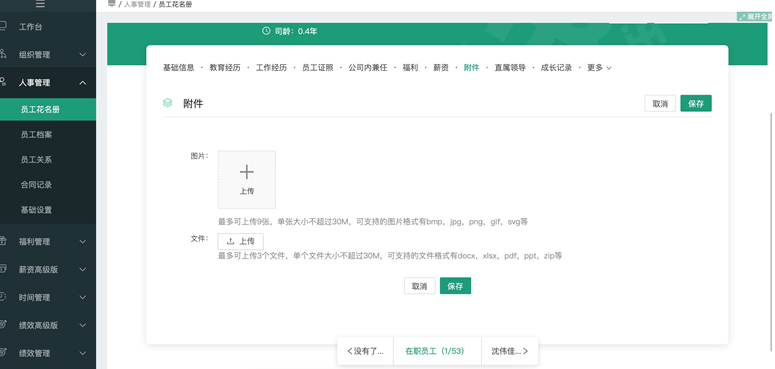
Task: Expand the 薪资高级版 menu chevron
Action: [x=83, y=270]
